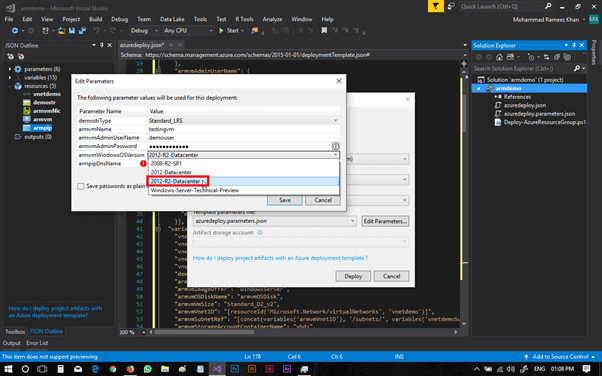Click the Undo arrow in toolbar
The height and width of the screenshot is (376, 602).
96,31
